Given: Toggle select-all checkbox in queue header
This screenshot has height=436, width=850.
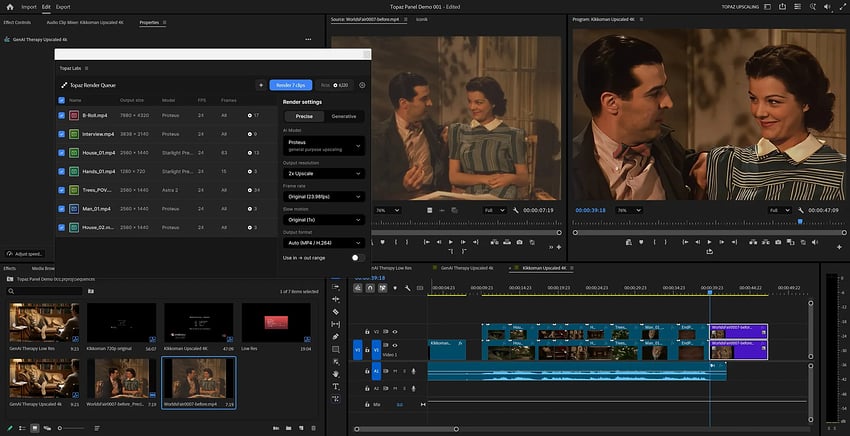Looking at the screenshot, I should 61,100.
